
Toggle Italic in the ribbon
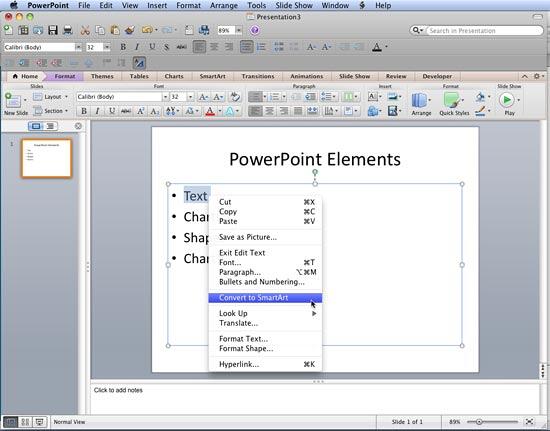pos(97,111)
